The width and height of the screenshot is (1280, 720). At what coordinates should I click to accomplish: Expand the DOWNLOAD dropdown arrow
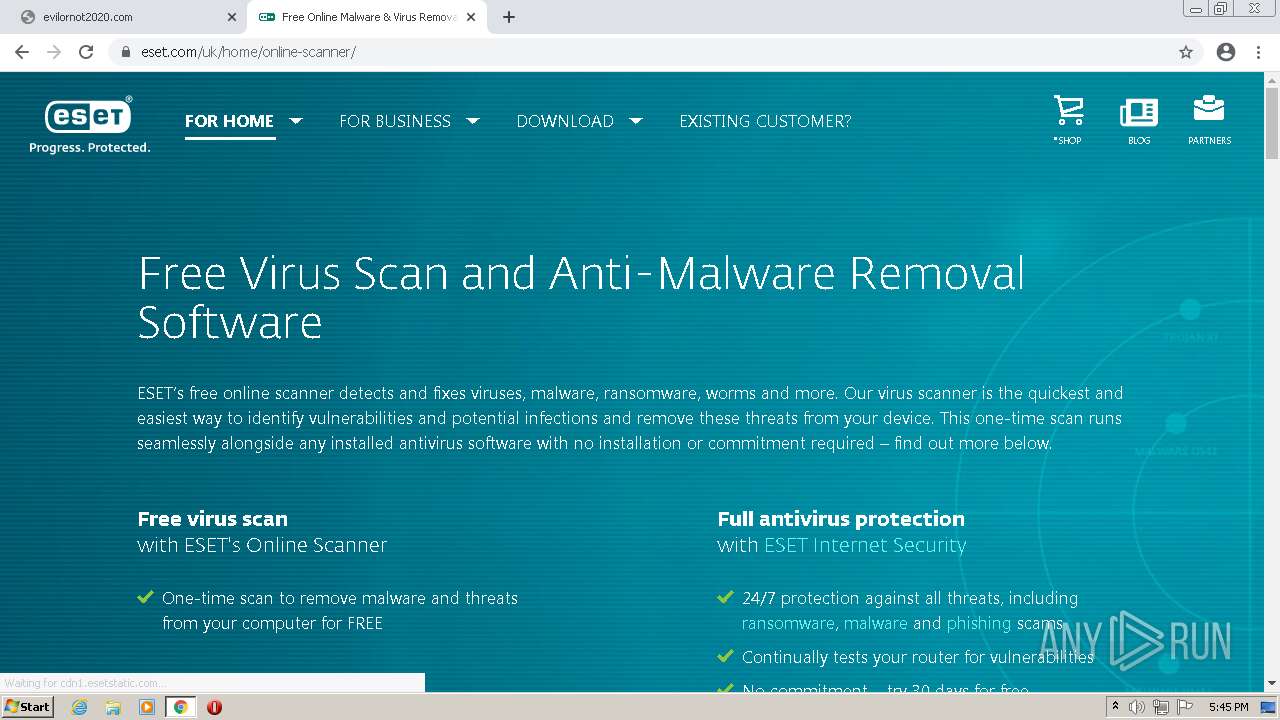point(636,121)
